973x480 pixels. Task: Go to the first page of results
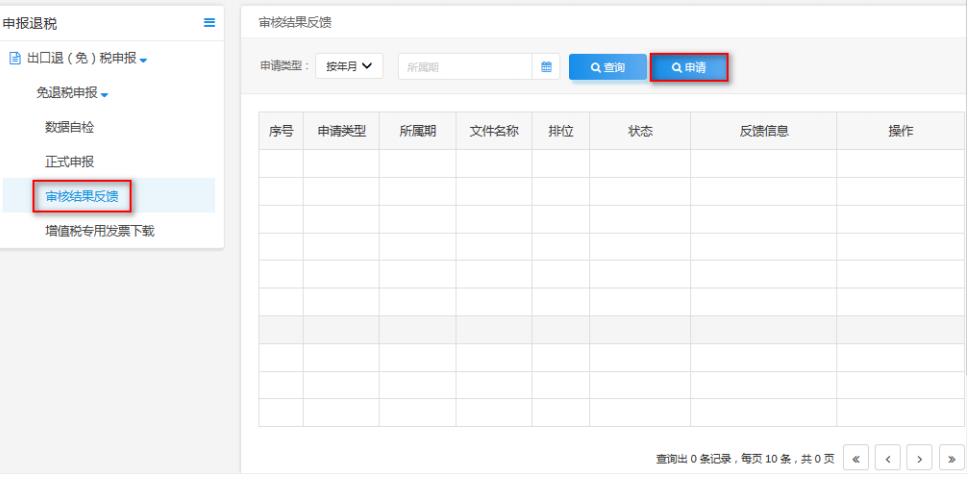(857, 458)
